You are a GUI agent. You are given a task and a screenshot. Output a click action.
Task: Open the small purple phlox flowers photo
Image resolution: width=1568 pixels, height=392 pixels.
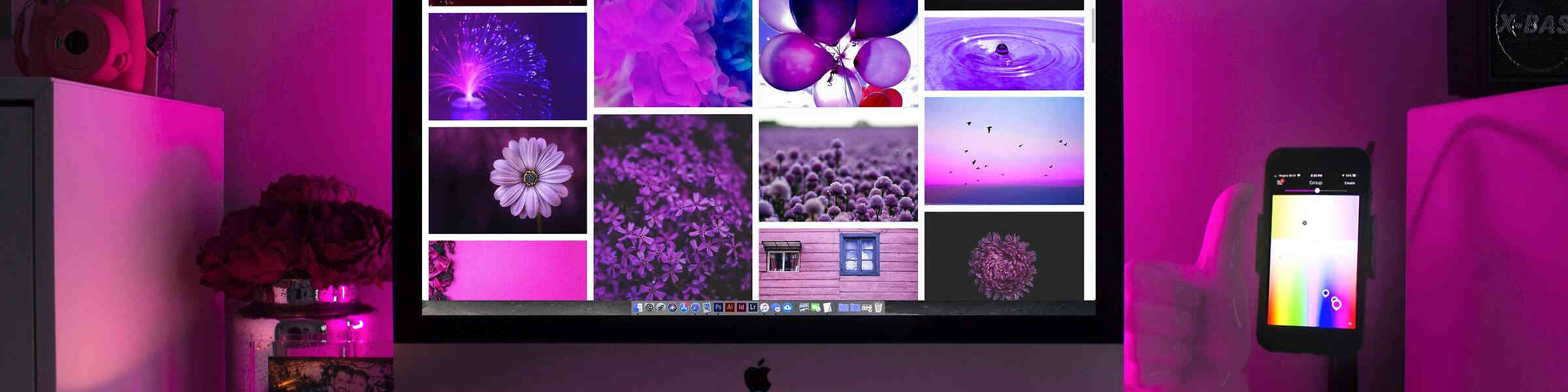pyautogui.click(x=673, y=207)
